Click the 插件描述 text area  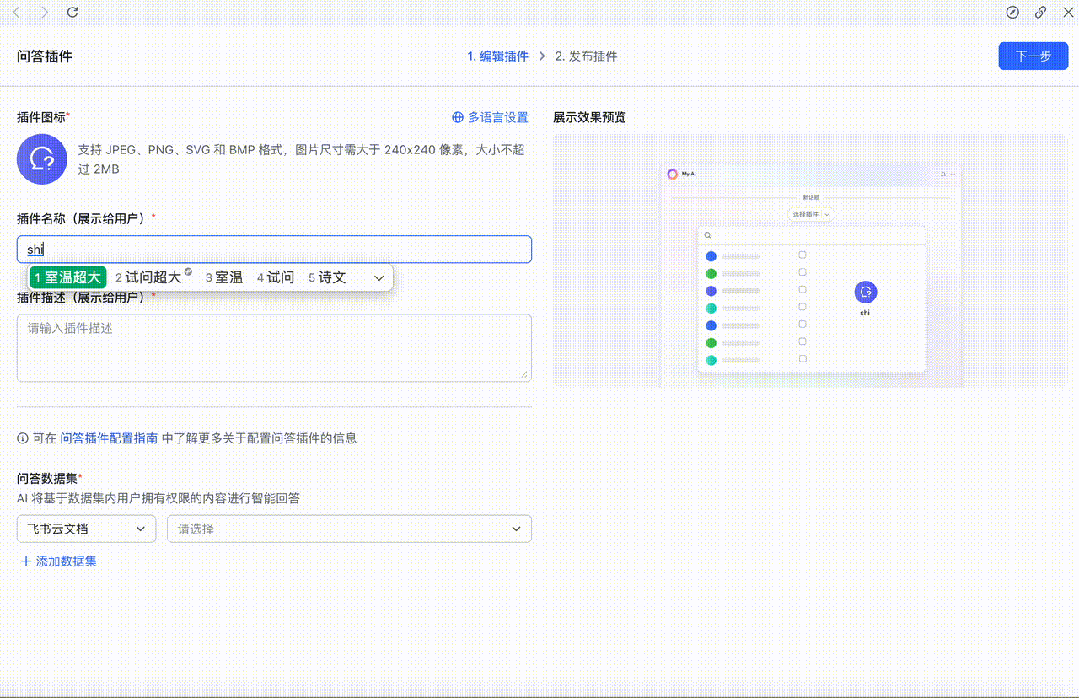click(x=274, y=348)
